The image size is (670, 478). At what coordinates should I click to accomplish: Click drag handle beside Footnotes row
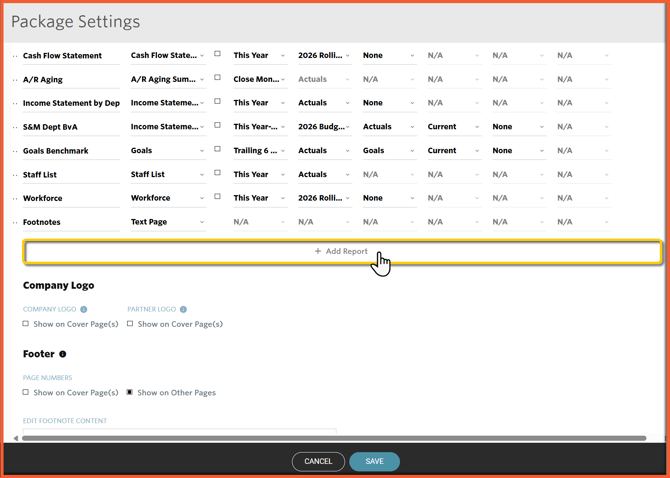(x=15, y=223)
